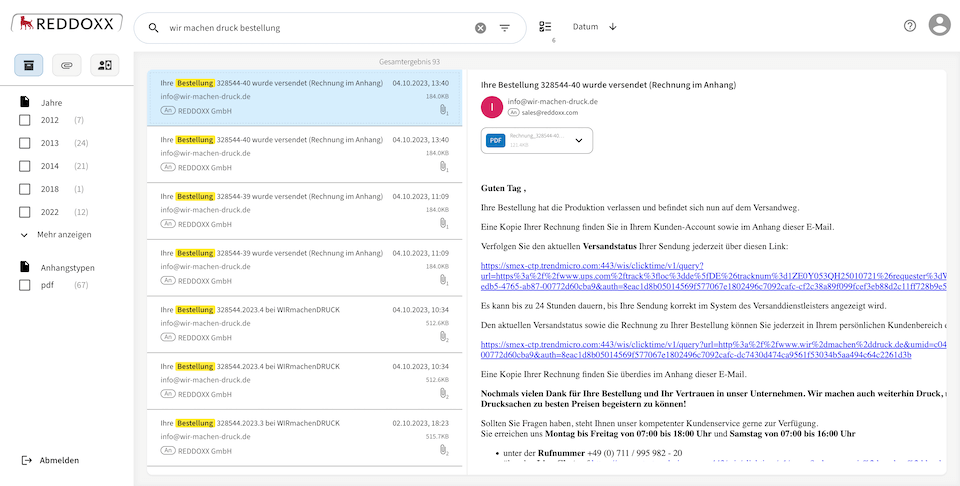Check the 2012 year filter
Viewport: 960px width, 486px height.
click(24, 120)
